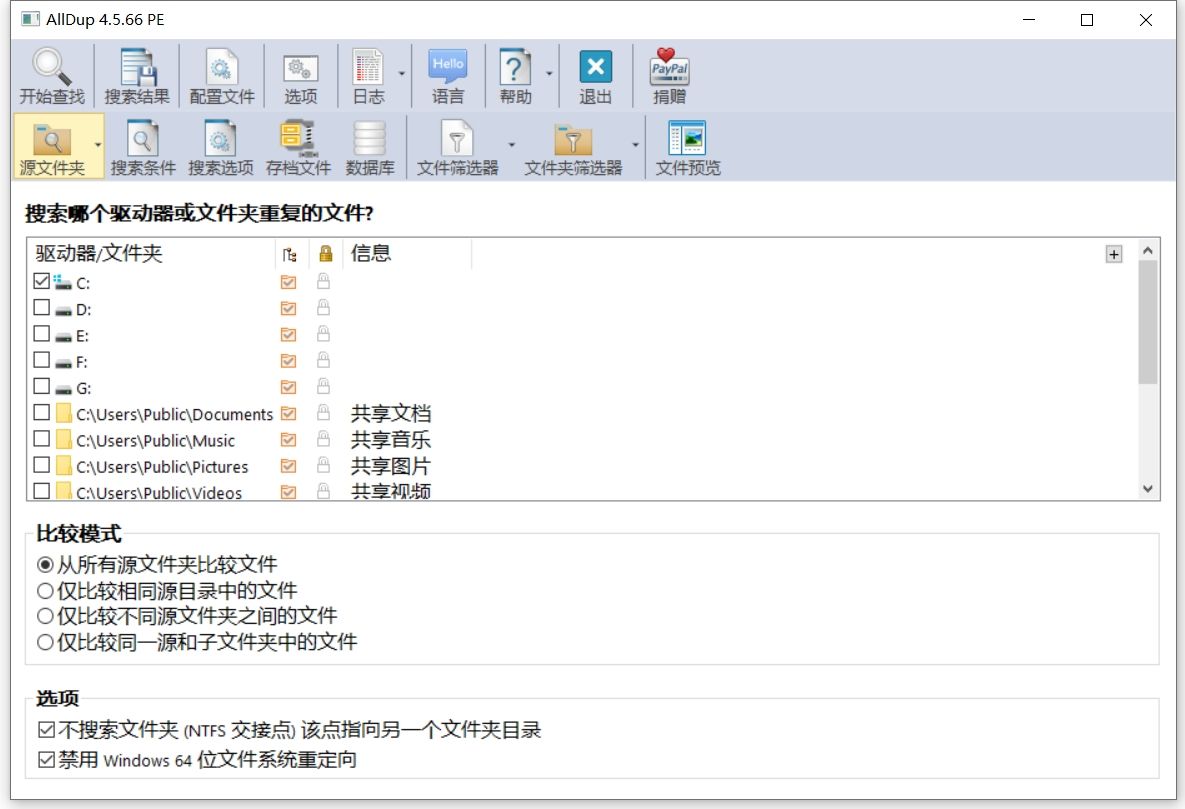
Task: Toggle subfolder icon for Public\Pictures row
Action: tap(288, 466)
